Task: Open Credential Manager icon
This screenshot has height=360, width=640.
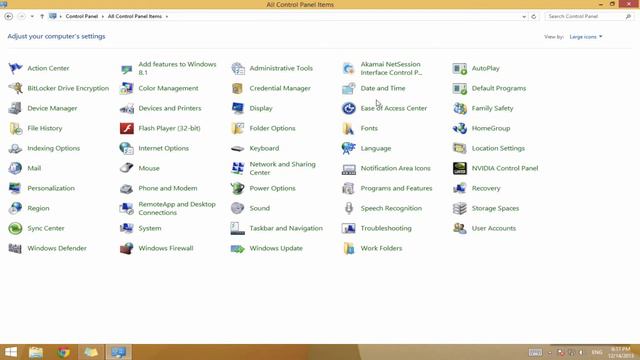Action: [x=238, y=88]
